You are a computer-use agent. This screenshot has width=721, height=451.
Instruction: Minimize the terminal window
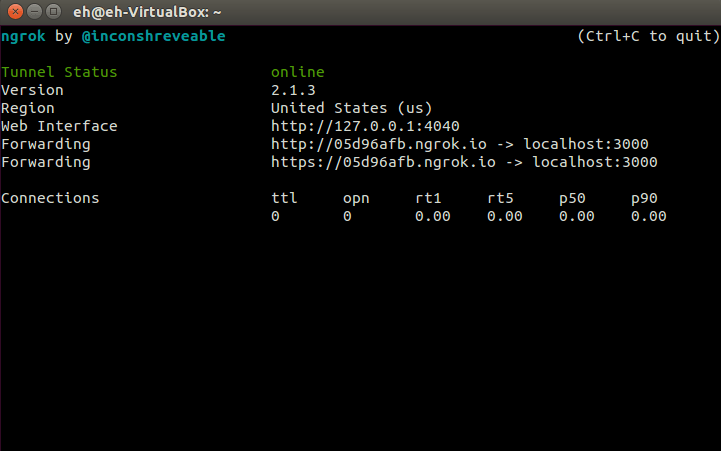33,11
